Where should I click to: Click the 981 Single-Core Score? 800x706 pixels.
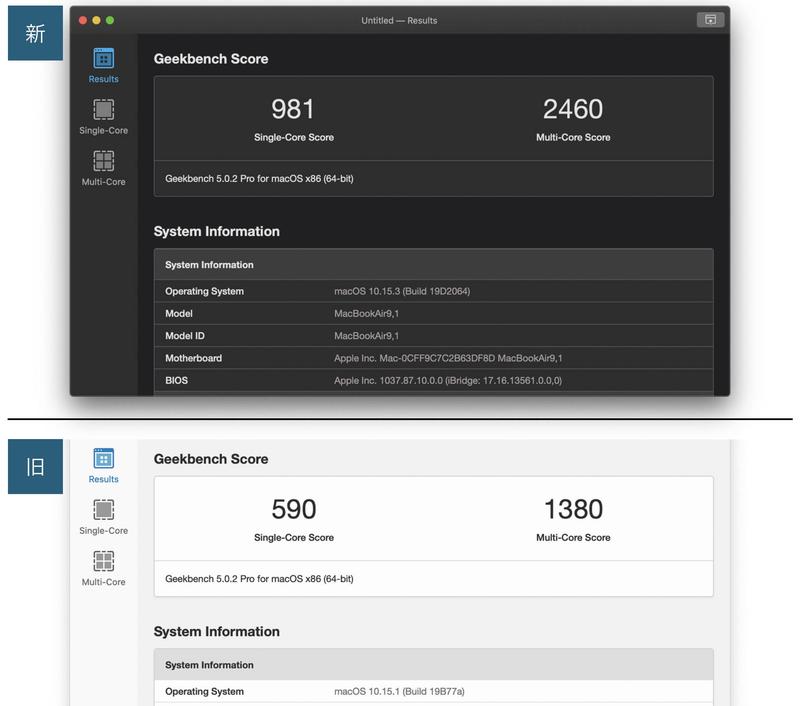point(293,109)
